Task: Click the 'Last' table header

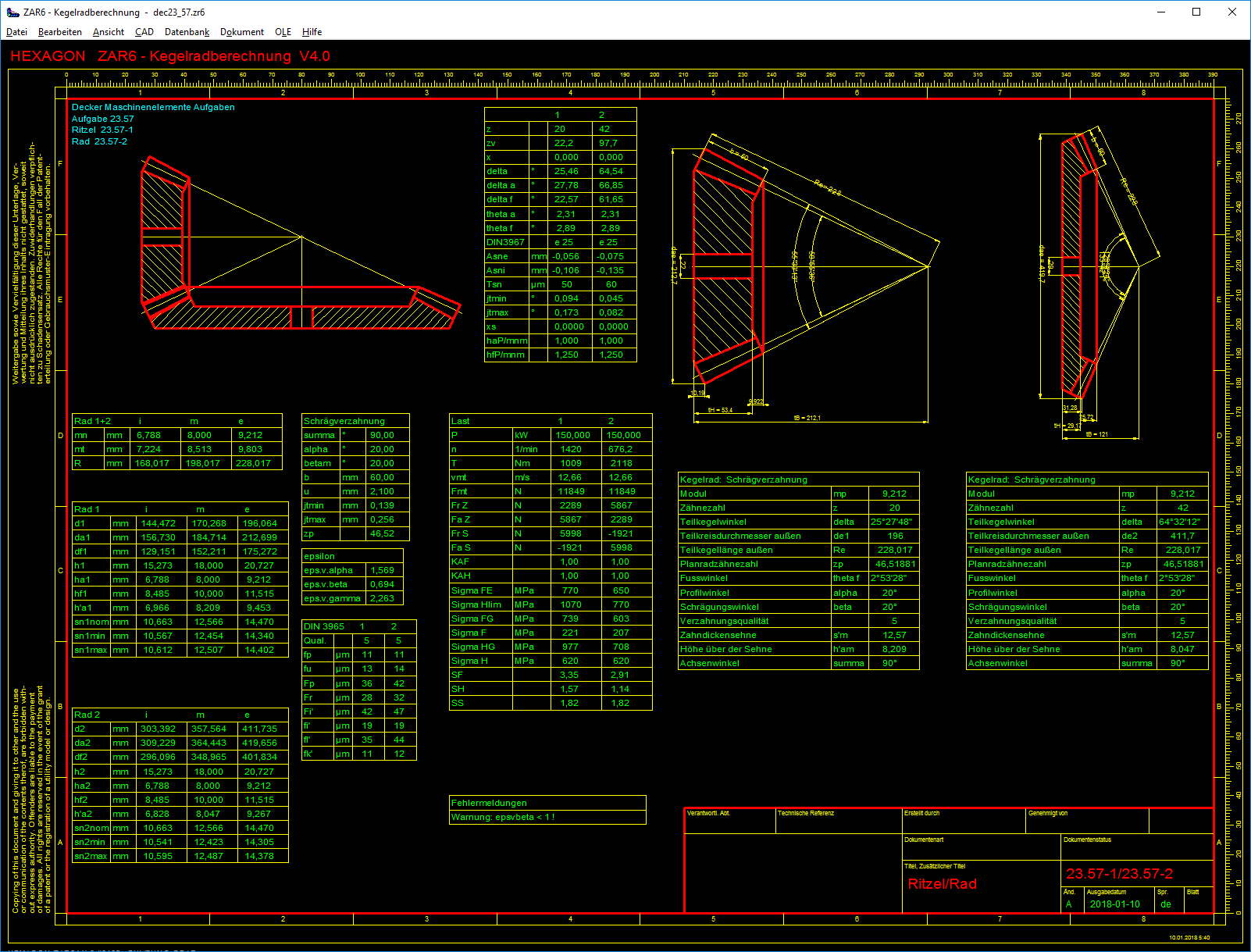Action: (x=460, y=421)
